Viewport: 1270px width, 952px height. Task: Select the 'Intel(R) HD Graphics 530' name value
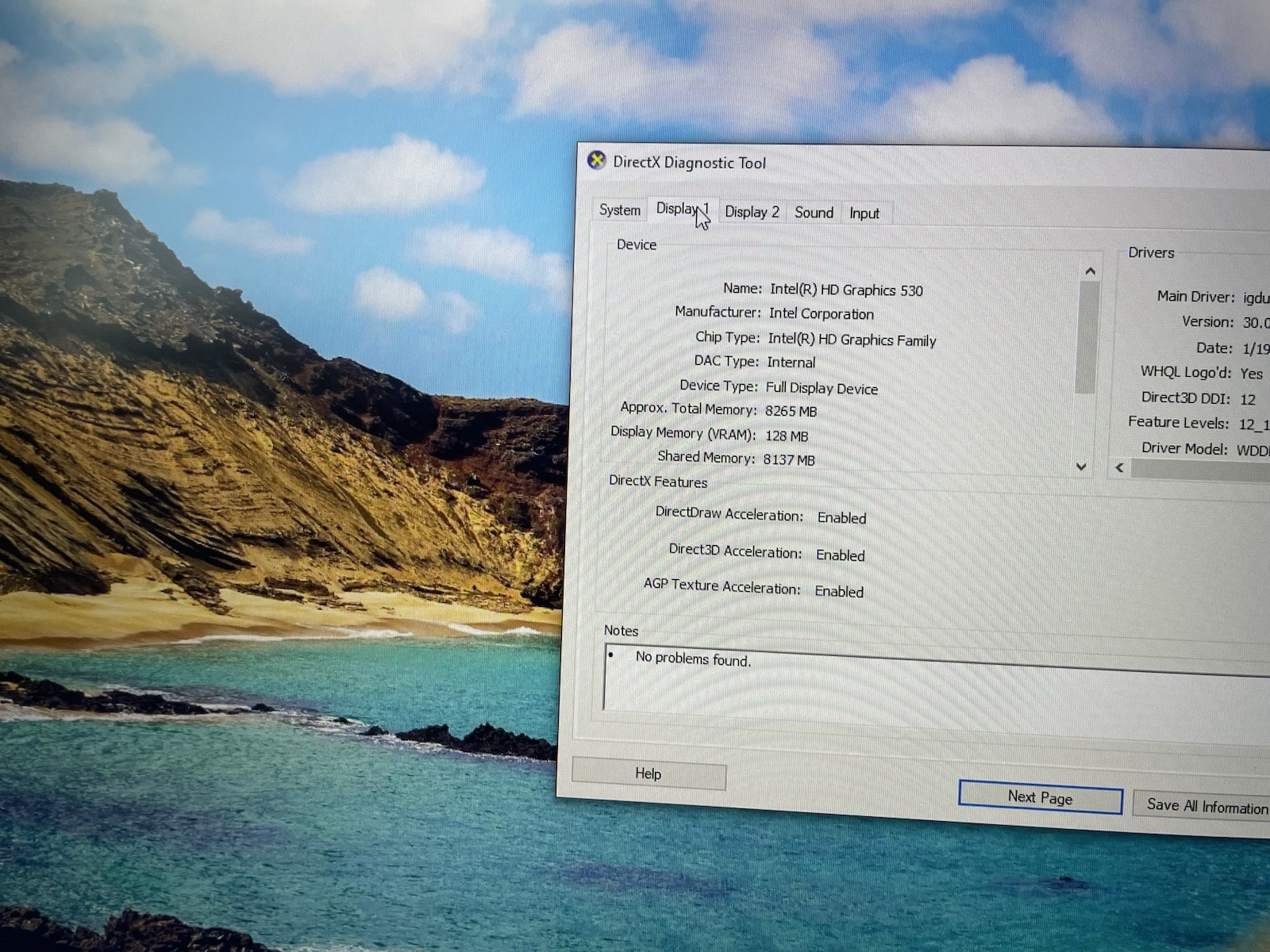[846, 290]
